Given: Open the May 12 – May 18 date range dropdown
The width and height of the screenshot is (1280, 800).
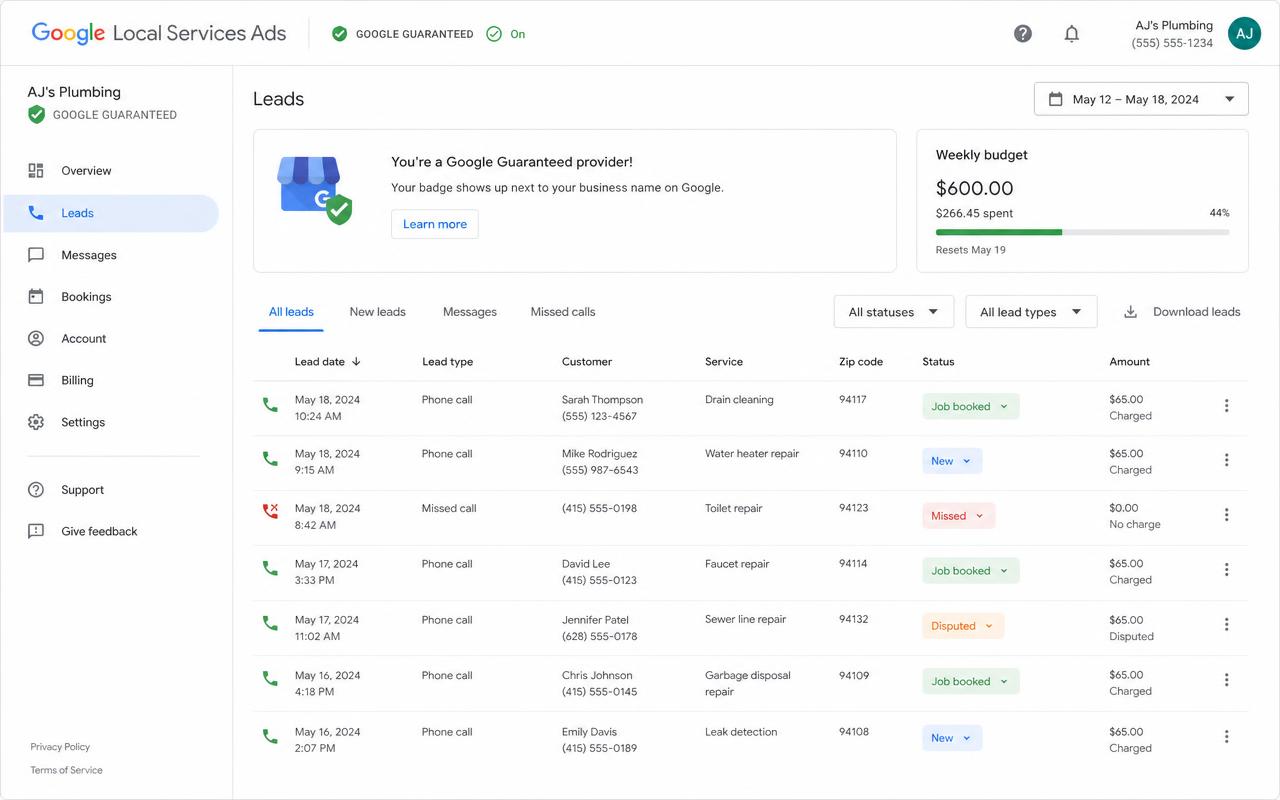Looking at the screenshot, I should point(1141,99).
